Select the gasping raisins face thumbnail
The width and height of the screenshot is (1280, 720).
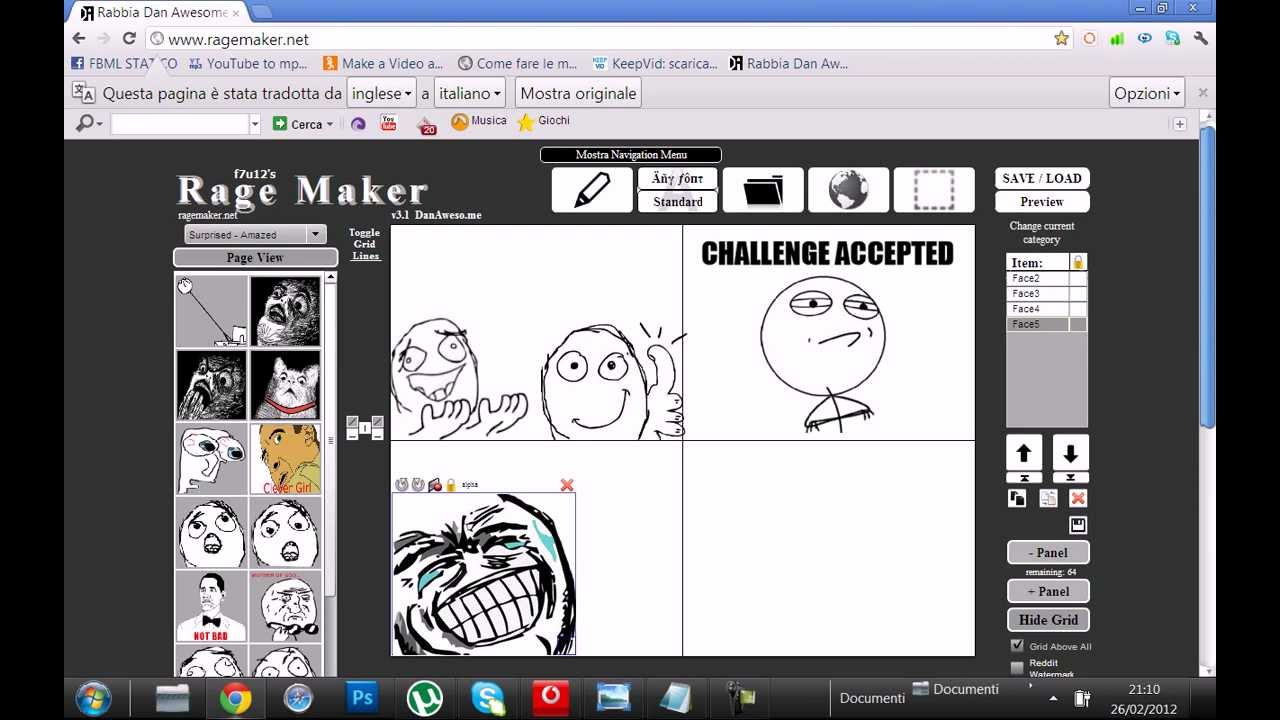(285, 312)
